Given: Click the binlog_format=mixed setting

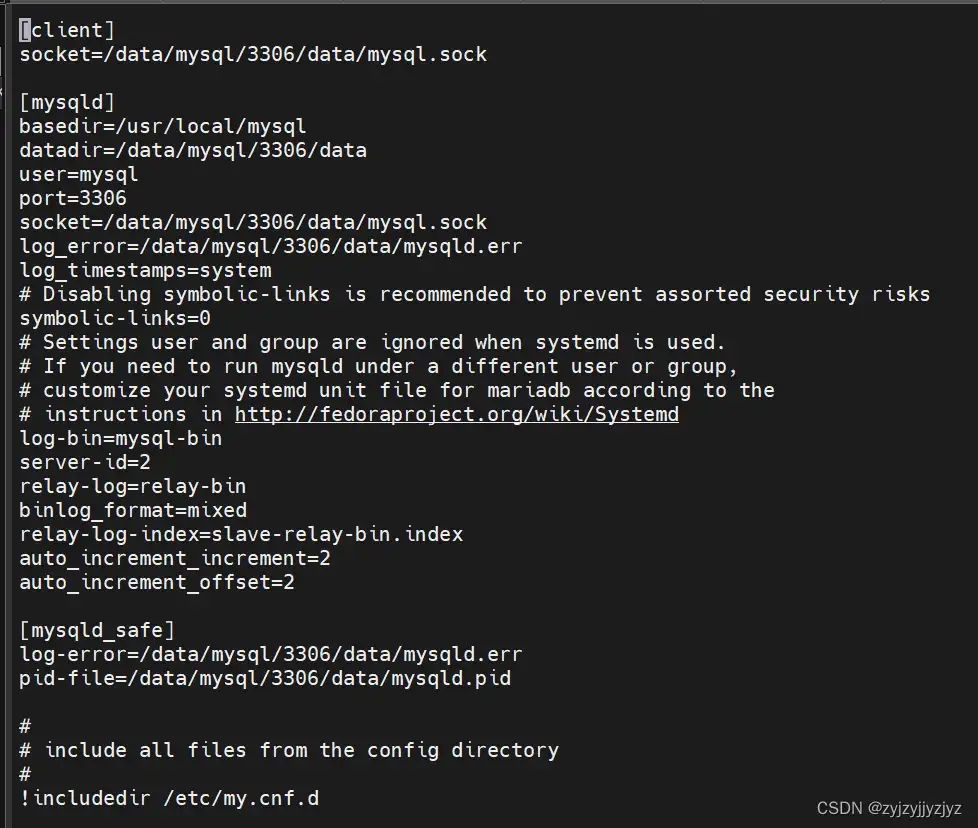Looking at the screenshot, I should point(132,510).
